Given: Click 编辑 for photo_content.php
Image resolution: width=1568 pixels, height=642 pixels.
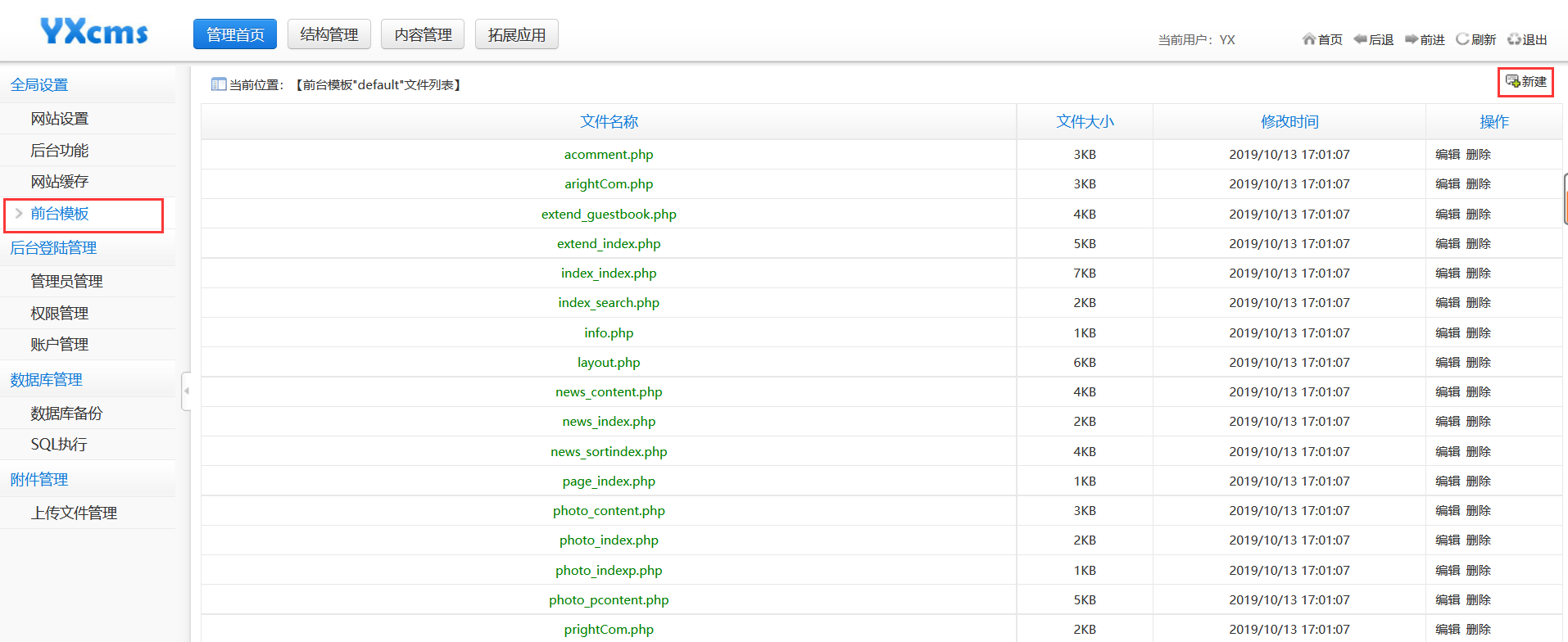Looking at the screenshot, I should [1448, 511].
